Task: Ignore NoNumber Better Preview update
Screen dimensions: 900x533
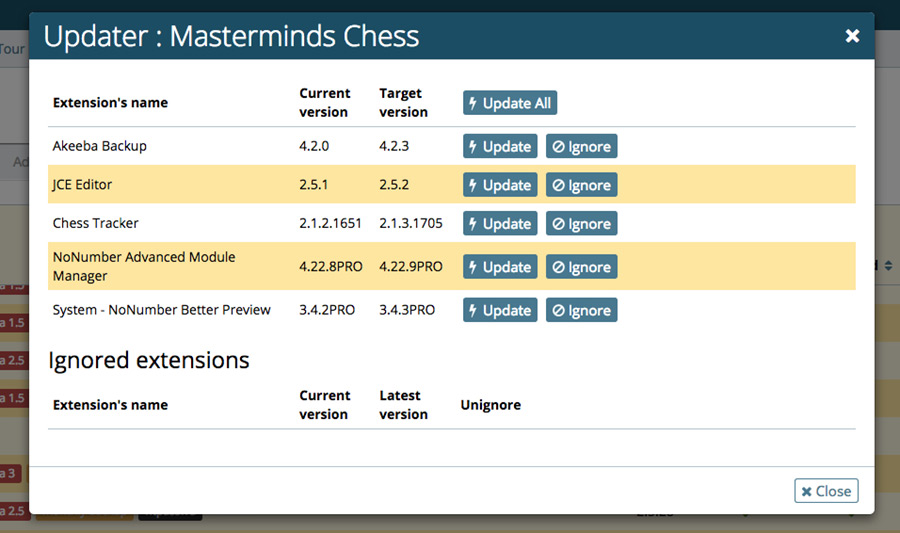Action: click(x=581, y=310)
